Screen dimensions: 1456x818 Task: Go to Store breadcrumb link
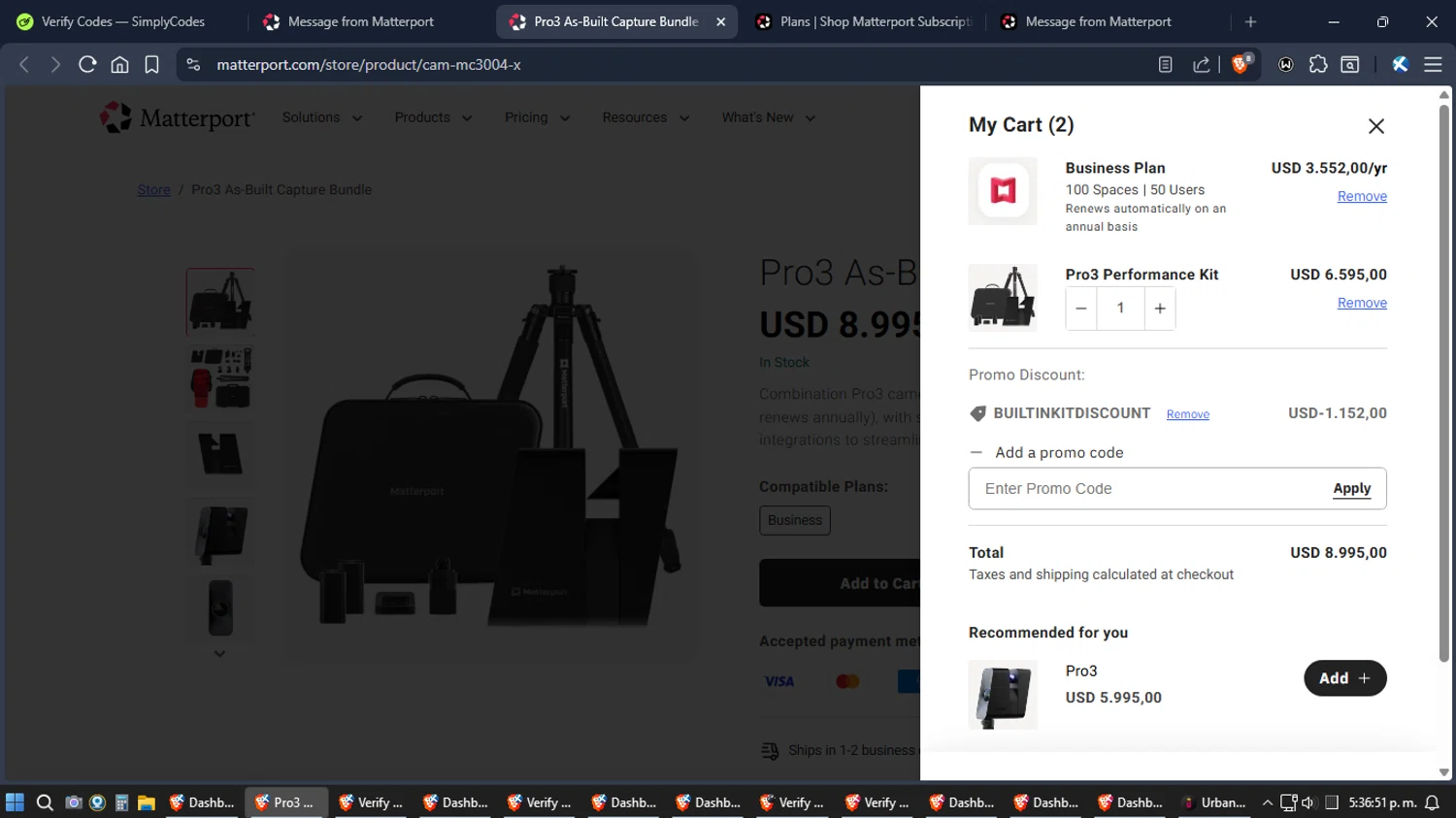pos(153,190)
